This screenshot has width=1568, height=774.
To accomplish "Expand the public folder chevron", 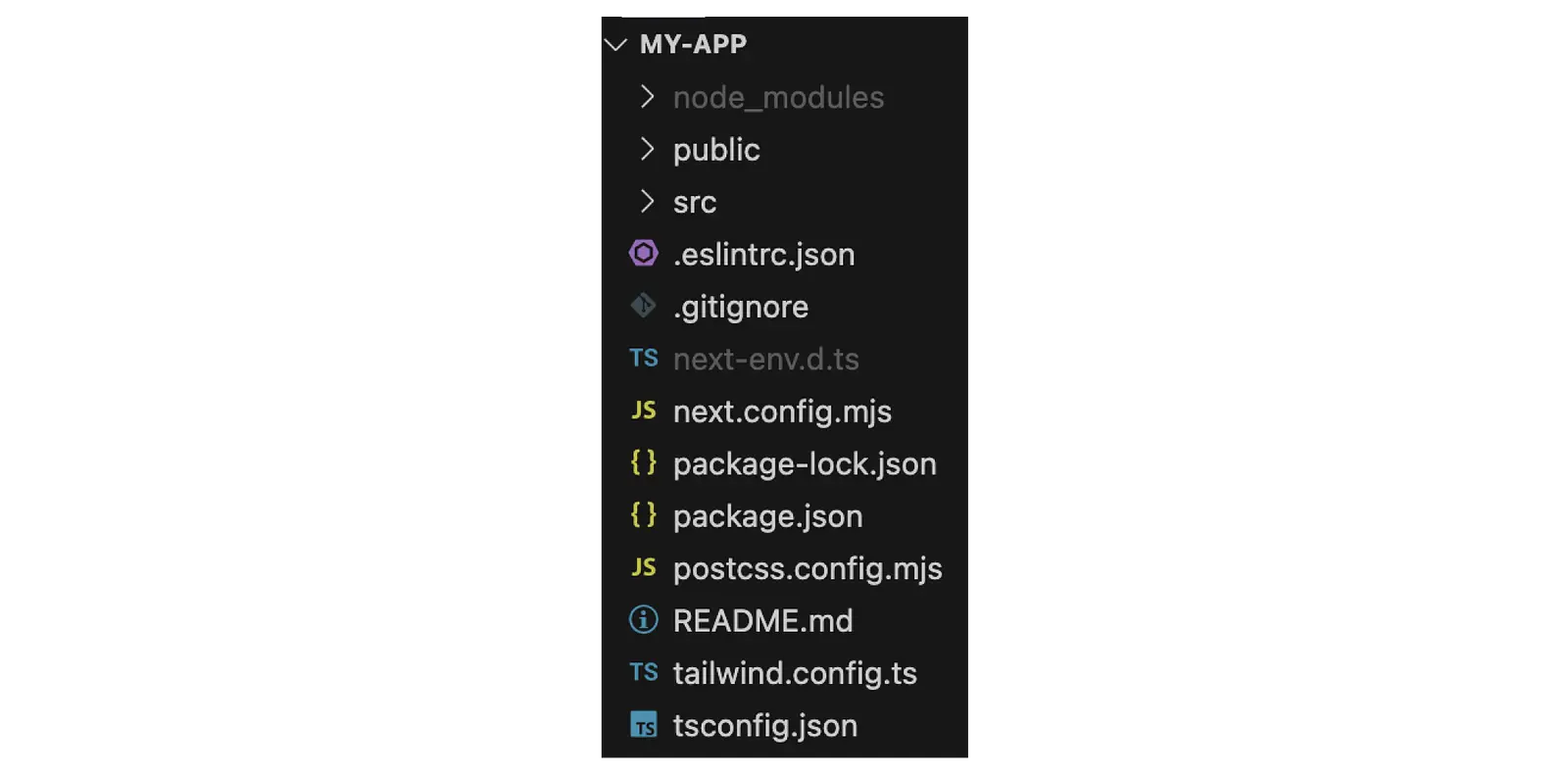I will [x=647, y=149].
